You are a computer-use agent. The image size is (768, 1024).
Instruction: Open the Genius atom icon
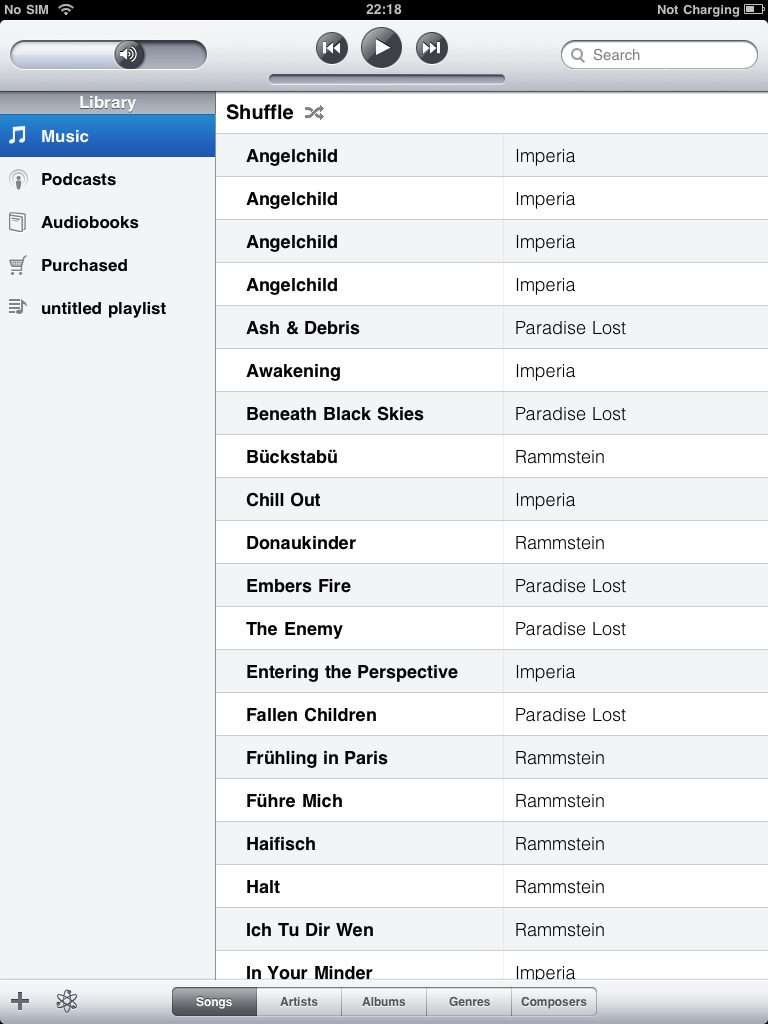click(67, 1000)
